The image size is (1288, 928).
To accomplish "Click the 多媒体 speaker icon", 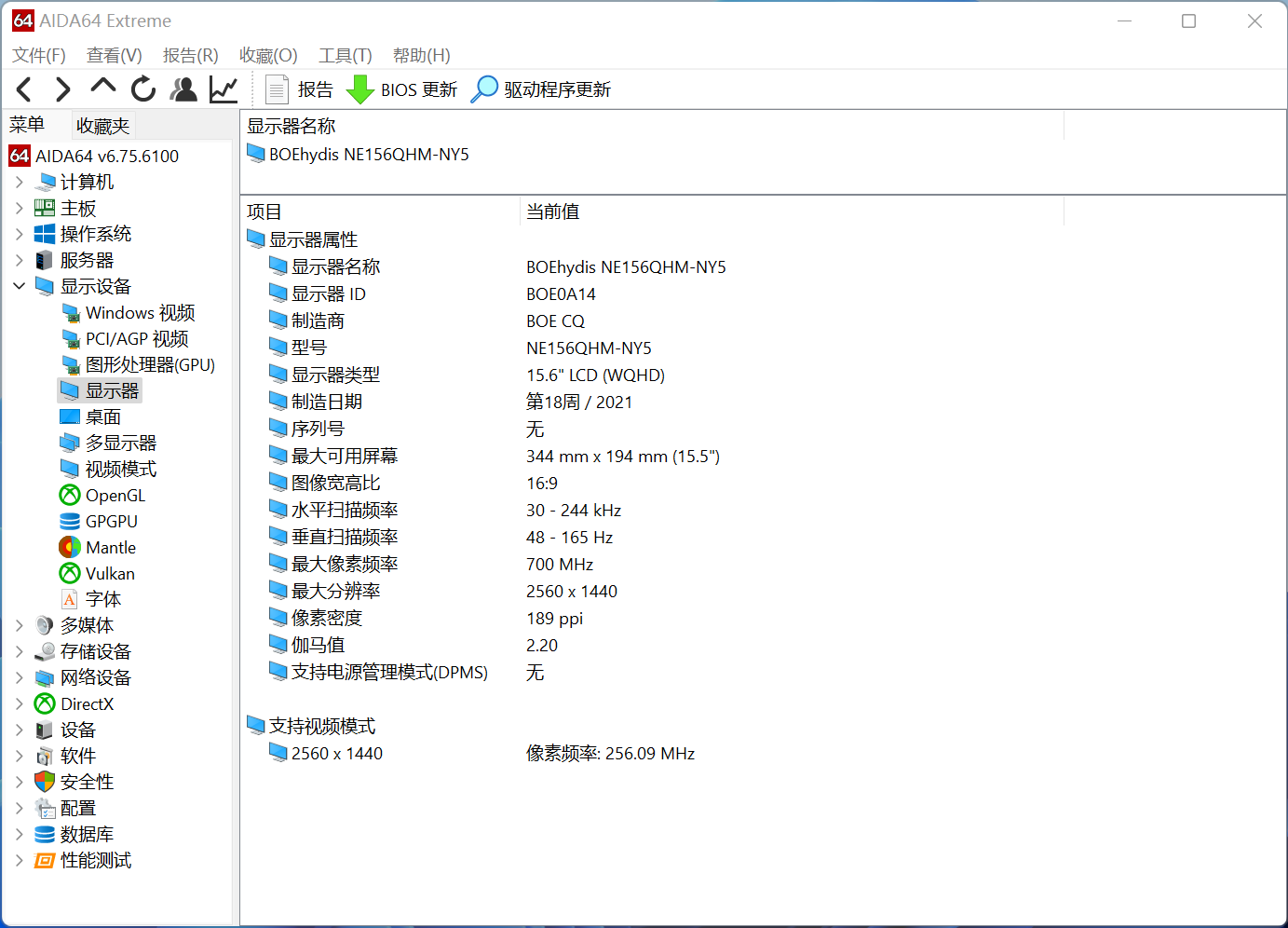I will pyautogui.click(x=45, y=625).
